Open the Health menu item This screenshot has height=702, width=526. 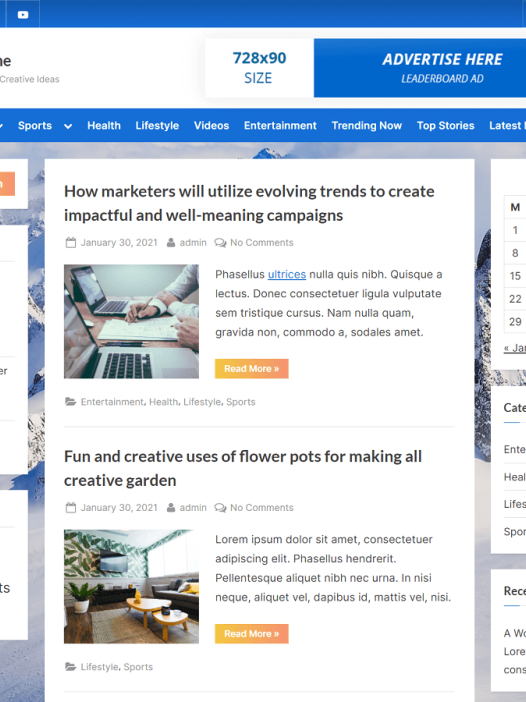[104, 125]
